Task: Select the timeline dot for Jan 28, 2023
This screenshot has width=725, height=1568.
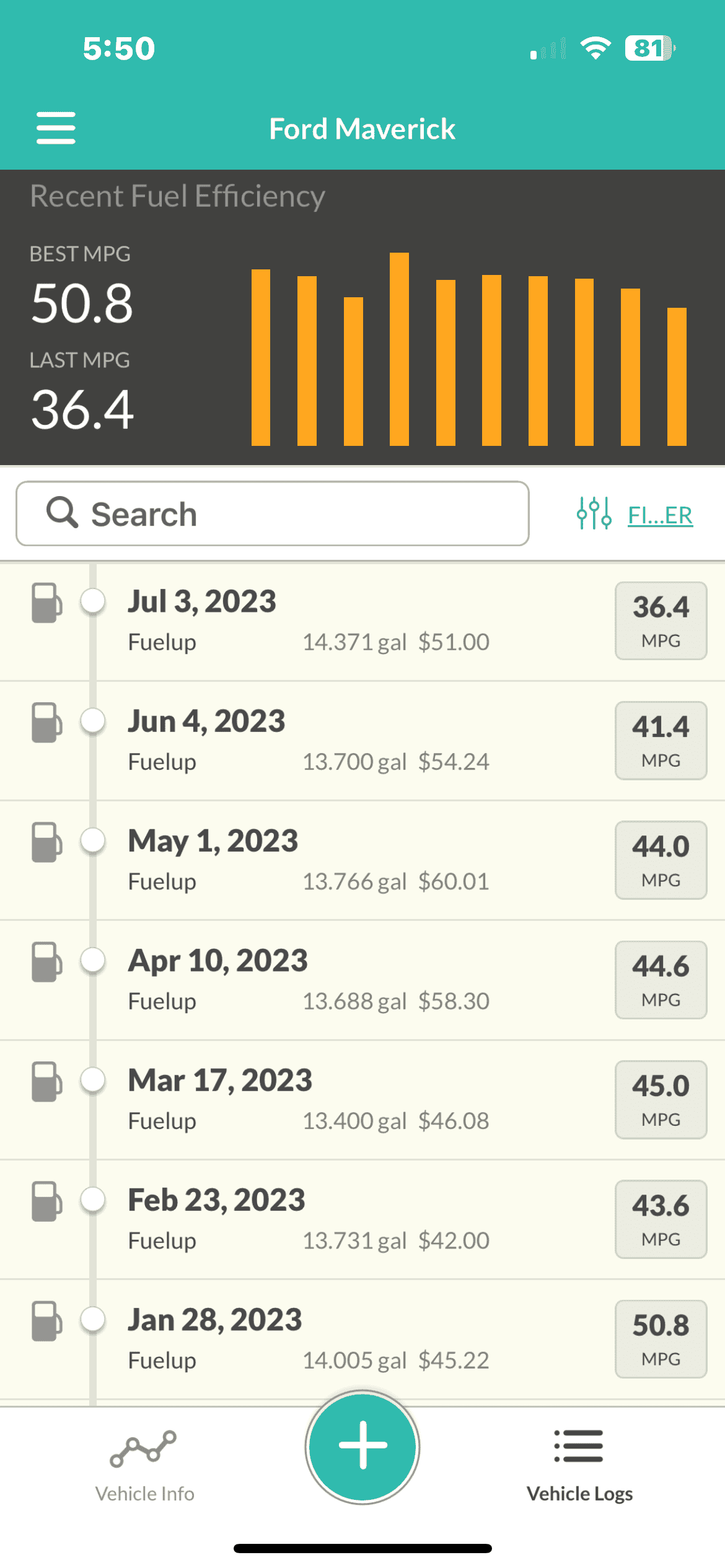Action: point(93,1318)
